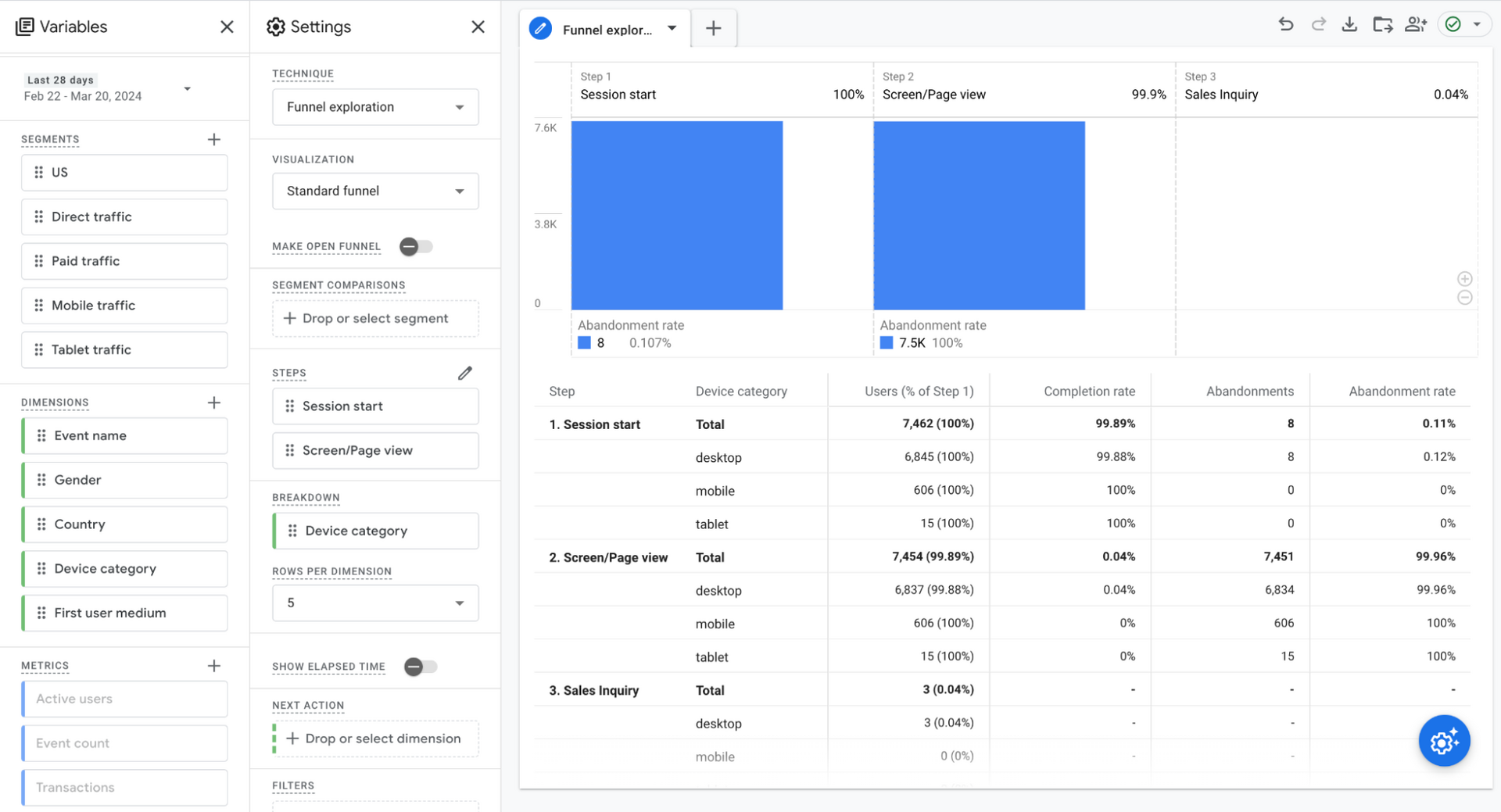Add a new dimension with plus icon
The image size is (1501, 812).
click(213, 402)
